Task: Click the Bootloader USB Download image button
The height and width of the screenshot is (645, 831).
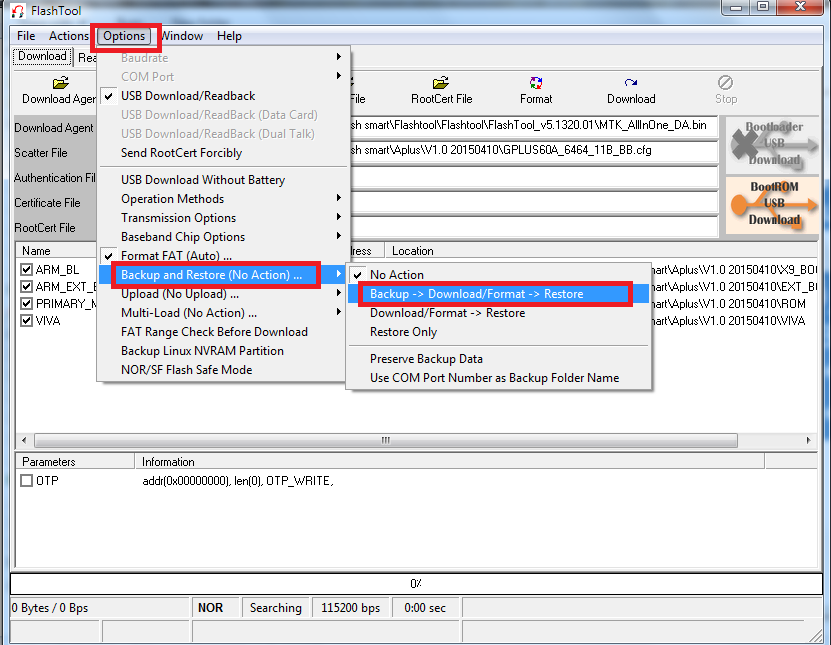Action: point(773,144)
